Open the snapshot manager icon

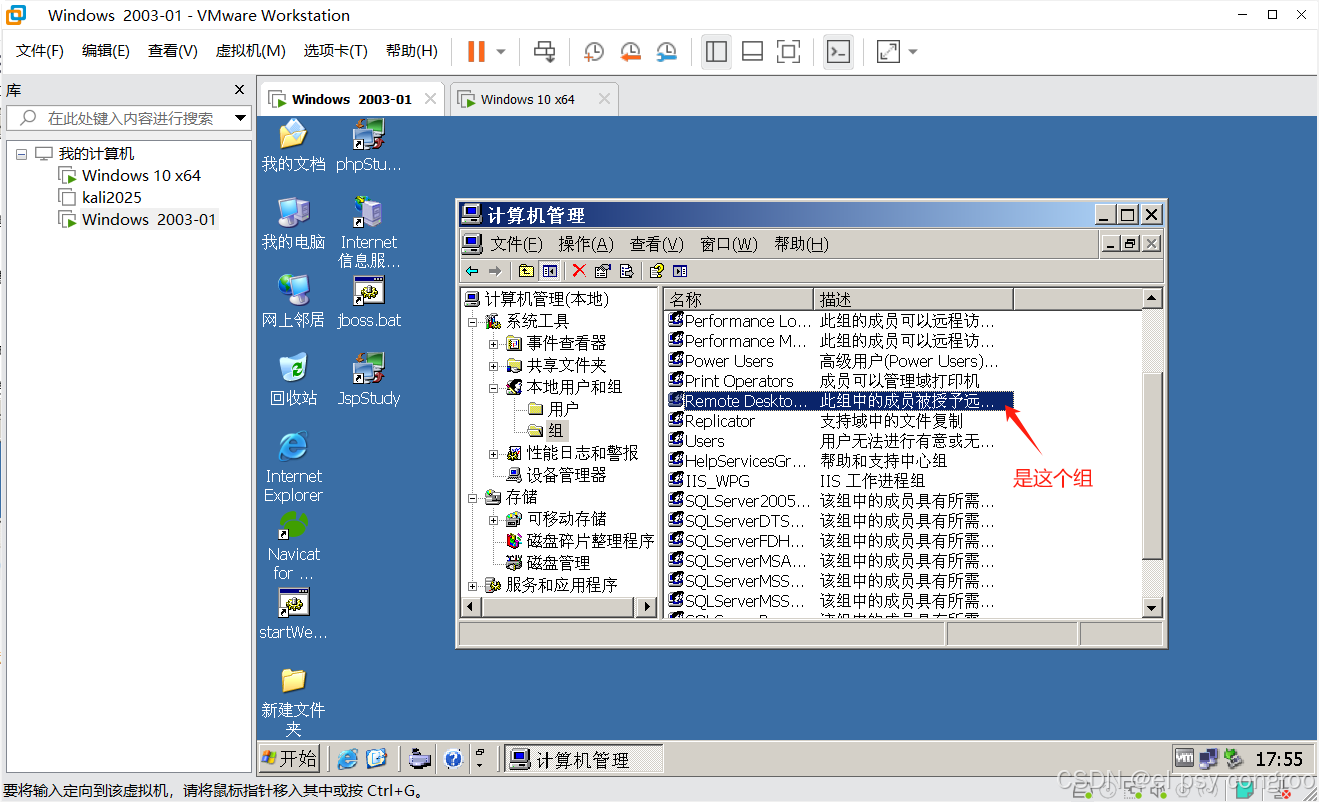point(666,51)
